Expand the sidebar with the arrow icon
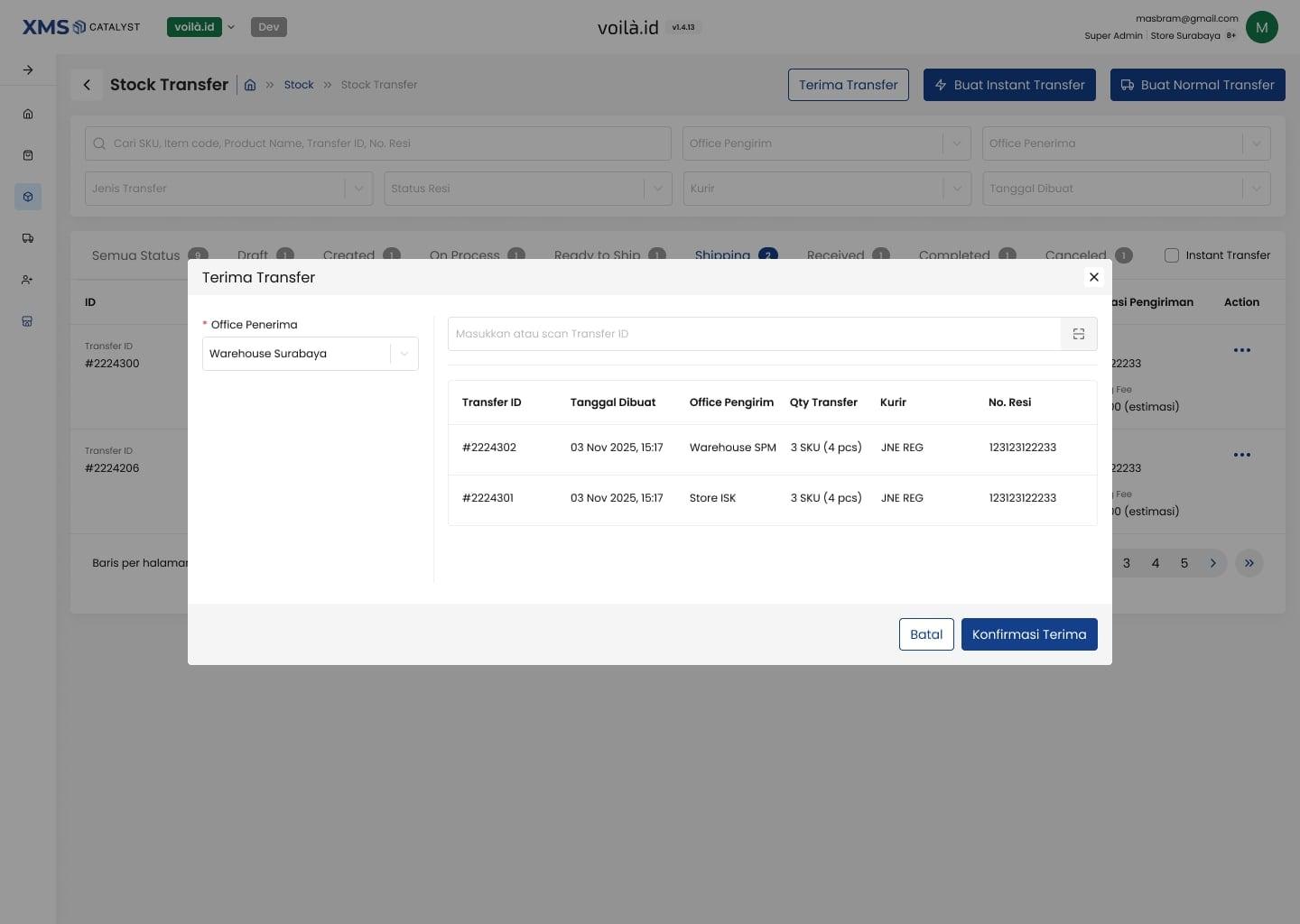Screen dimensions: 1300x924 28,69
